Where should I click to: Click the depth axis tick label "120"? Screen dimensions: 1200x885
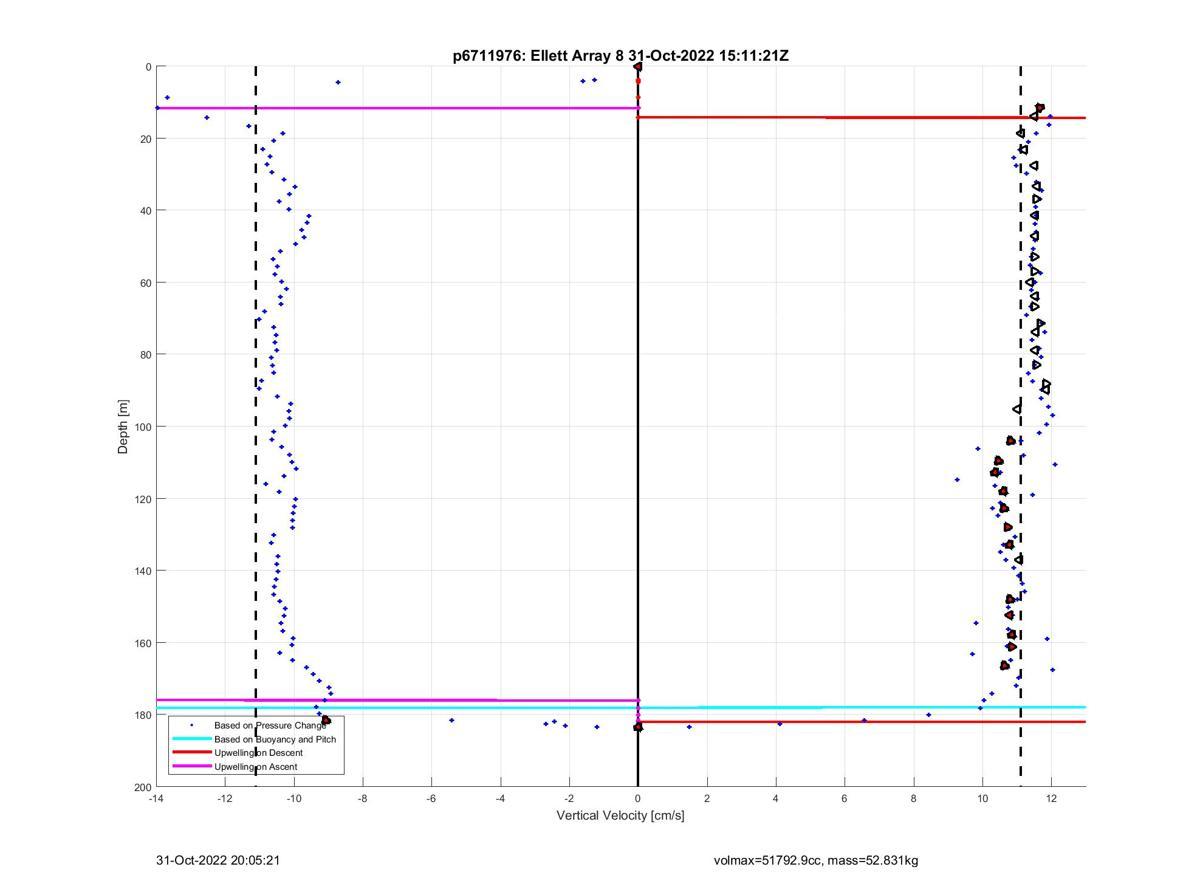[143, 499]
